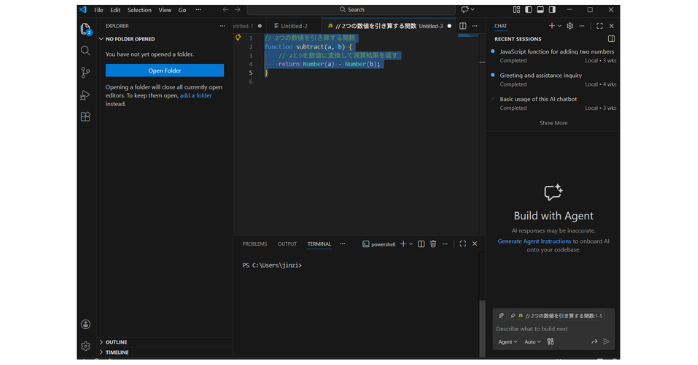
Task: Go back with the navigation arrow
Action: [x=225, y=9]
